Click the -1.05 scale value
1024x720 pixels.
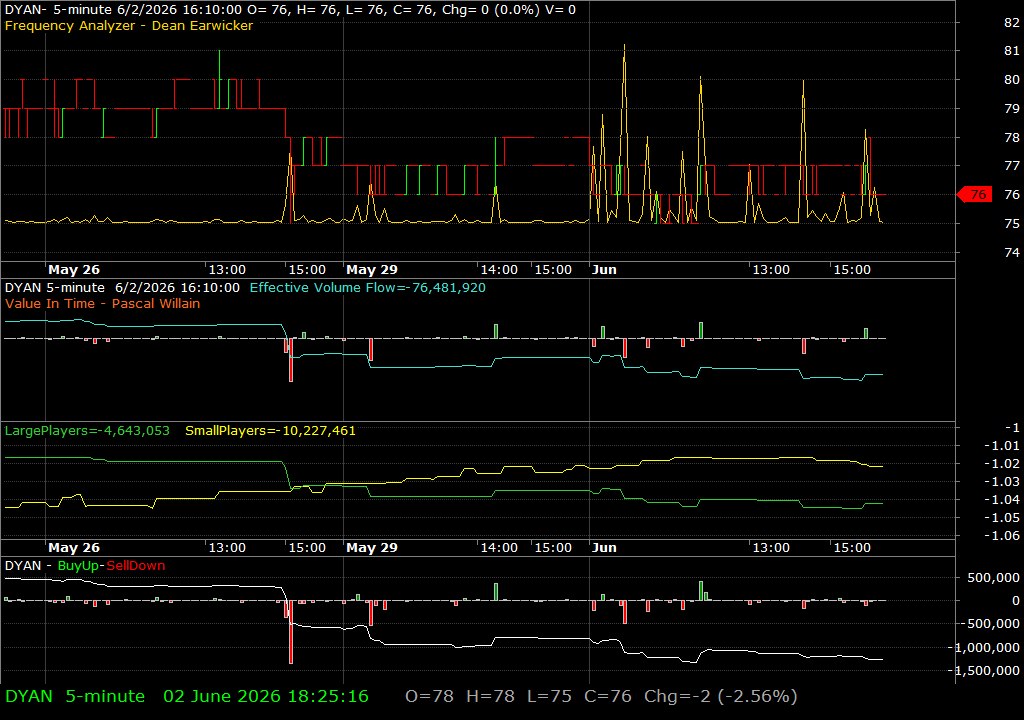pyautogui.click(x=1002, y=517)
